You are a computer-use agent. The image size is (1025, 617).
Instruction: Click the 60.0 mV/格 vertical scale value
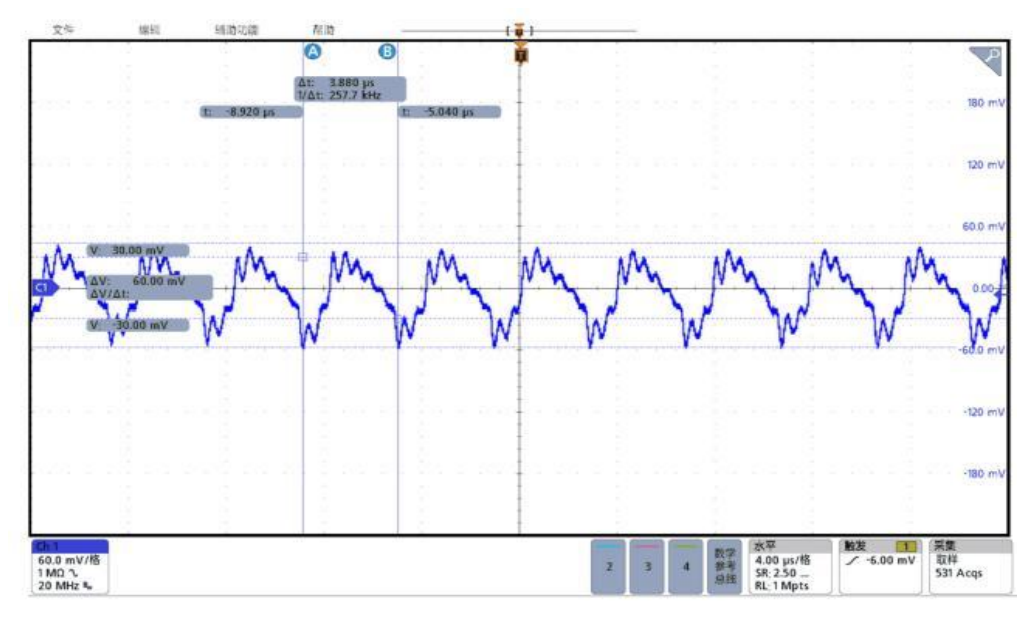point(69,560)
